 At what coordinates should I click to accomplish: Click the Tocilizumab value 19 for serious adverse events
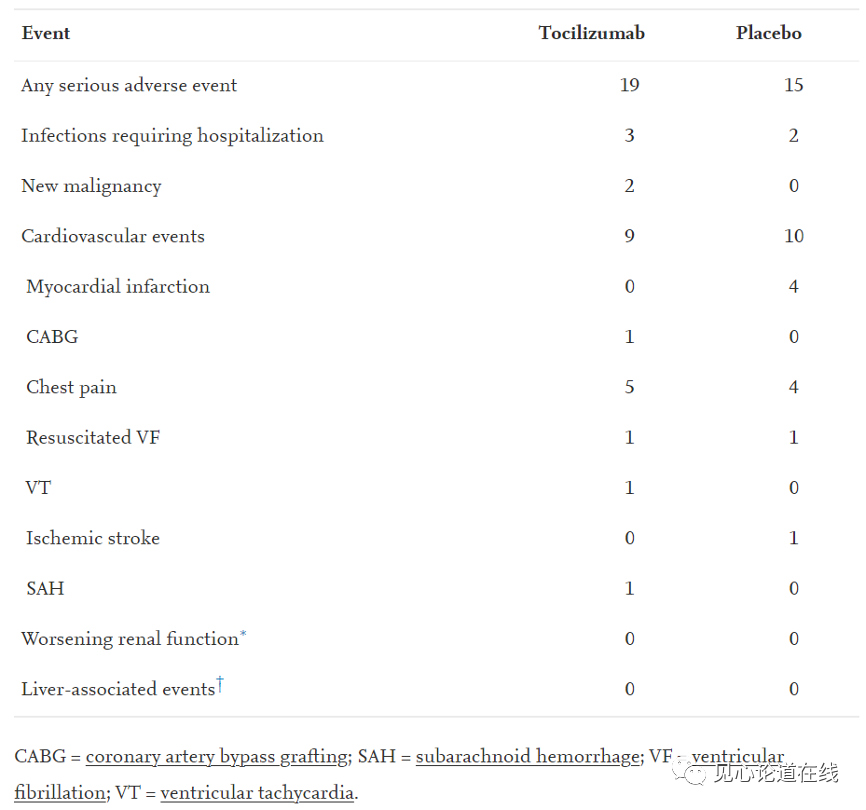pyautogui.click(x=629, y=85)
